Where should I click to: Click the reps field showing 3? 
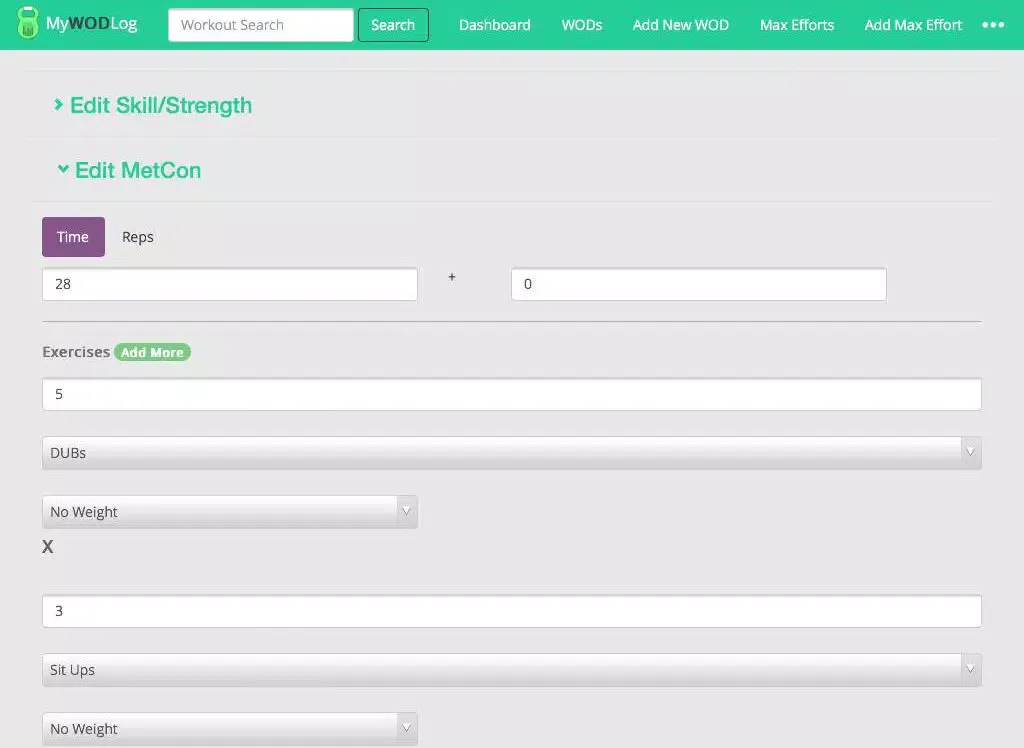(511, 611)
